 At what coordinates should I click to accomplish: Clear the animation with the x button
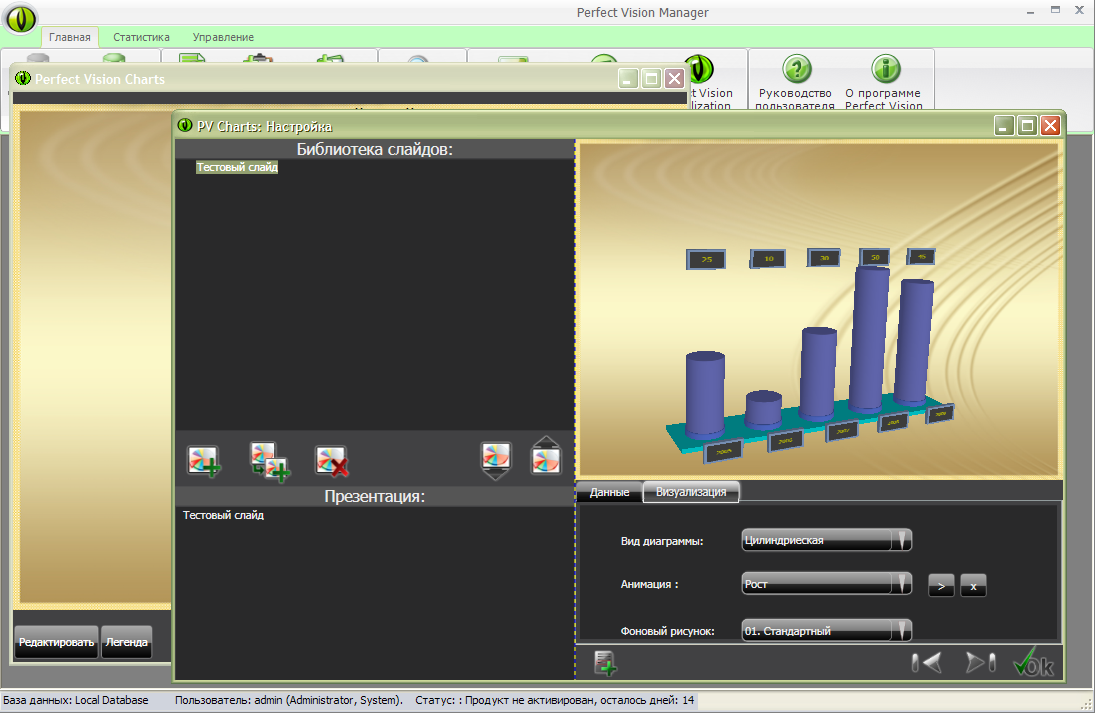973,585
